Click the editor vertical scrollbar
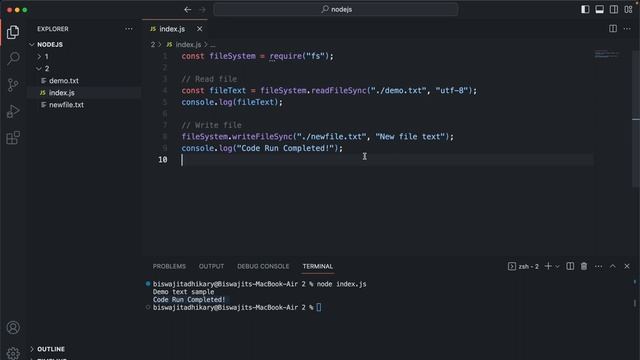 [636, 118]
